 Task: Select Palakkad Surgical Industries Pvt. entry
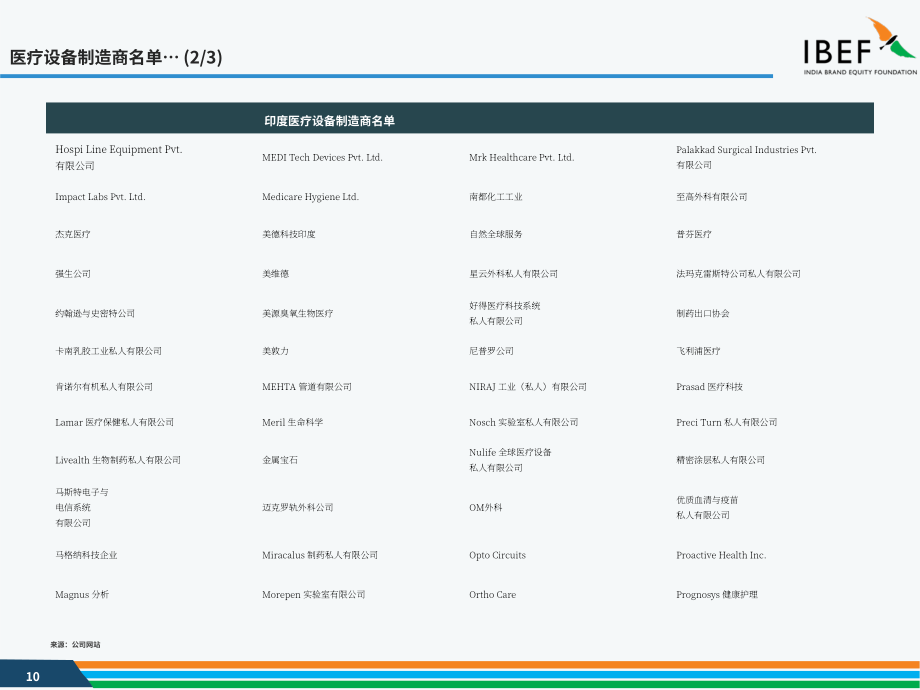click(x=746, y=157)
